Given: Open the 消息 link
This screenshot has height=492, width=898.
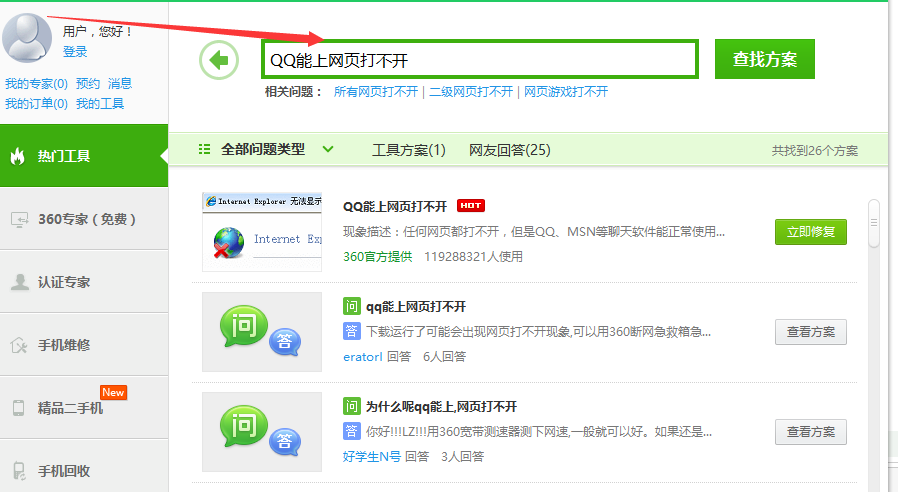Looking at the screenshot, I should [x=120, y=84].
